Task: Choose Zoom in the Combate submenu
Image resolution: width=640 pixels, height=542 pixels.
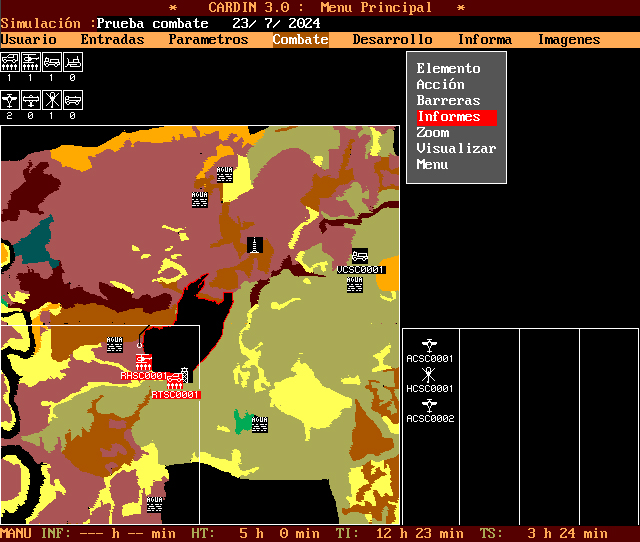Action: pos(433,133)
